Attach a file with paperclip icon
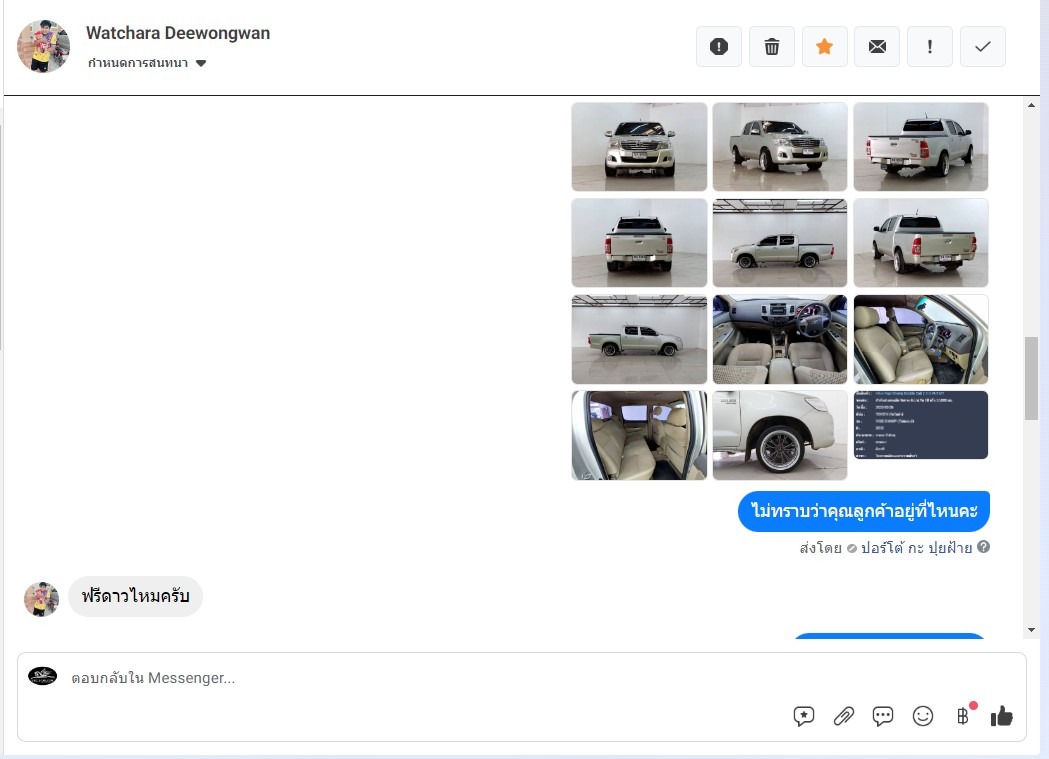The height and width of the screenshot is (759, 1049). point(843,716)
